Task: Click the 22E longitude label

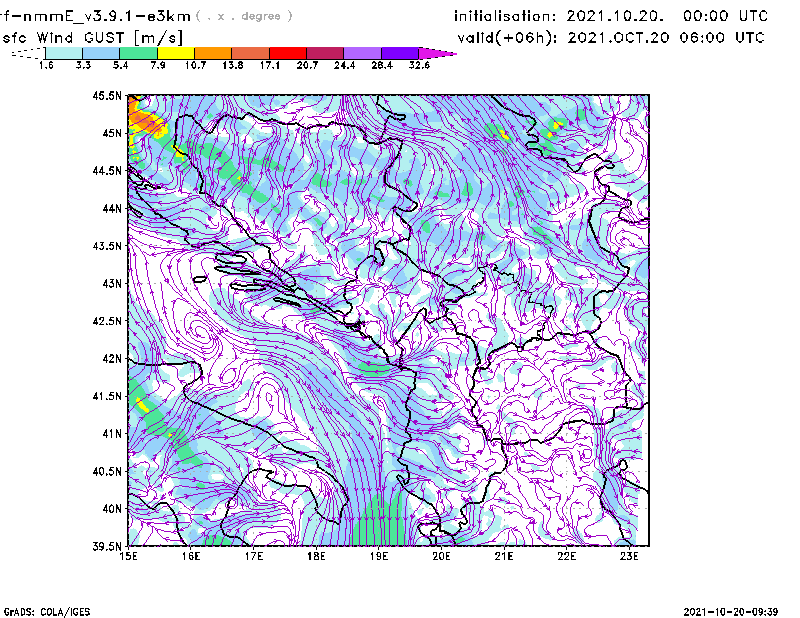Action: 566,556
